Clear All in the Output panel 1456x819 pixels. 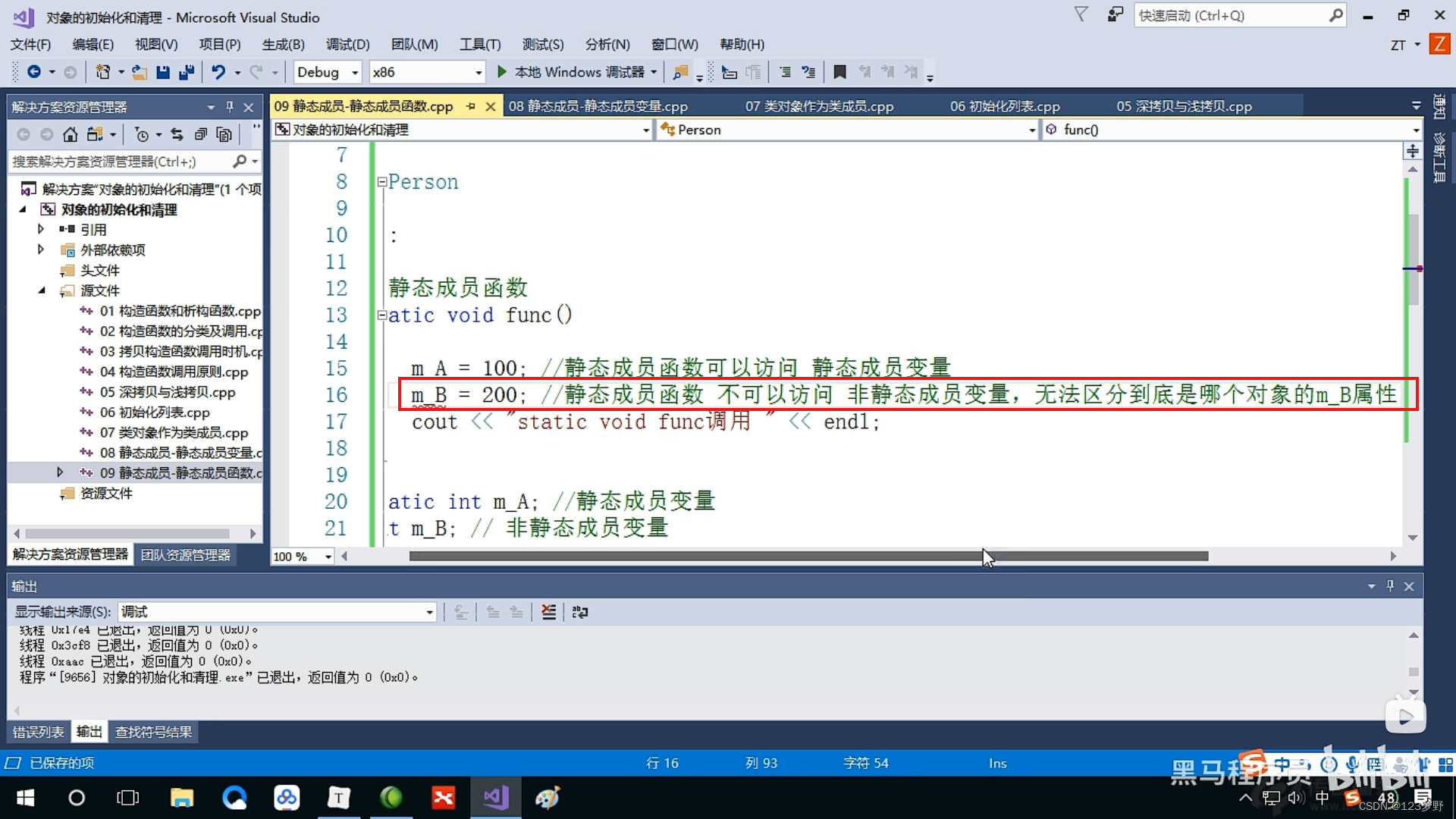click(x=548, y=611)
